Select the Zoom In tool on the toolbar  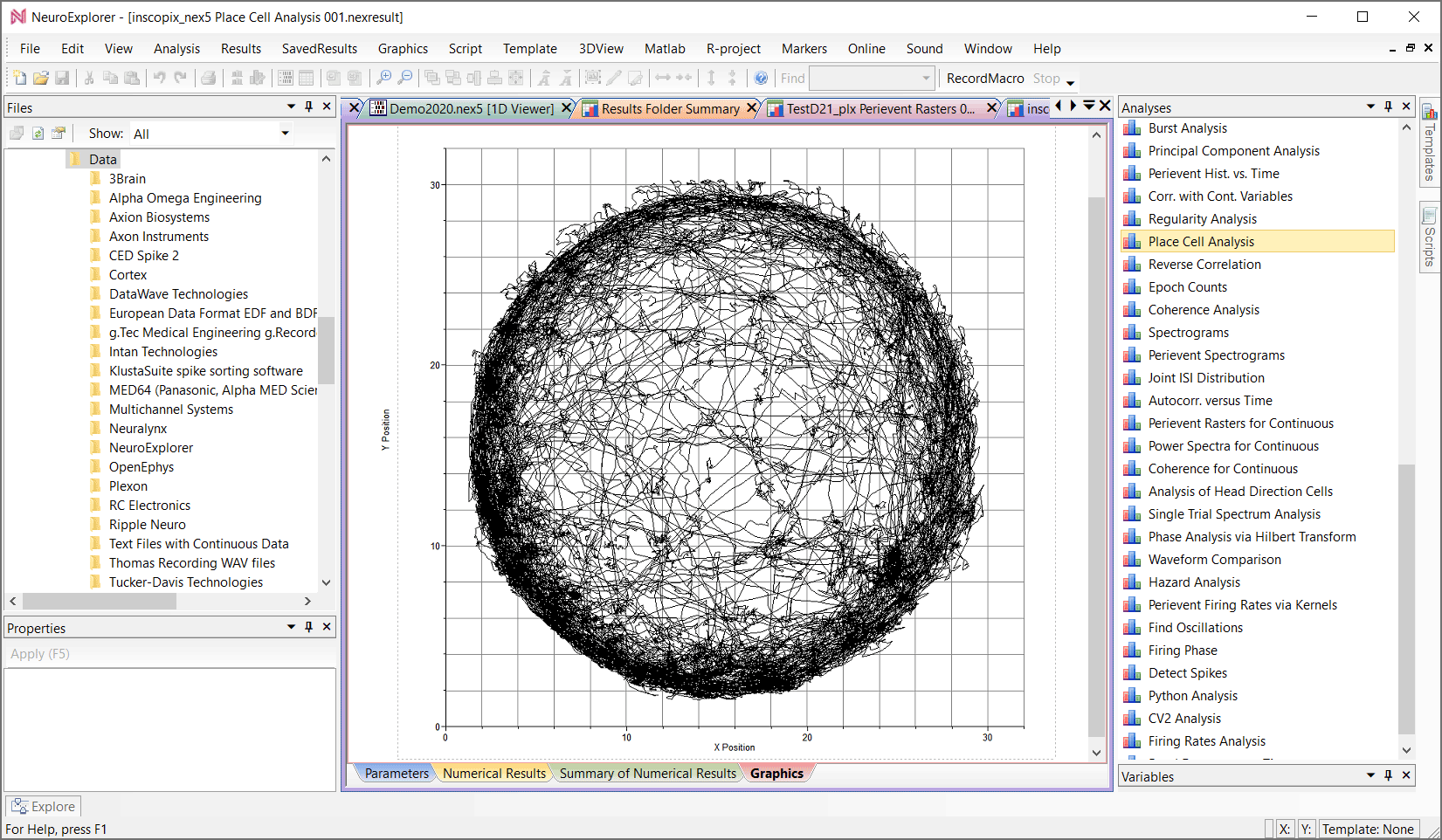[x=383, y=78]
